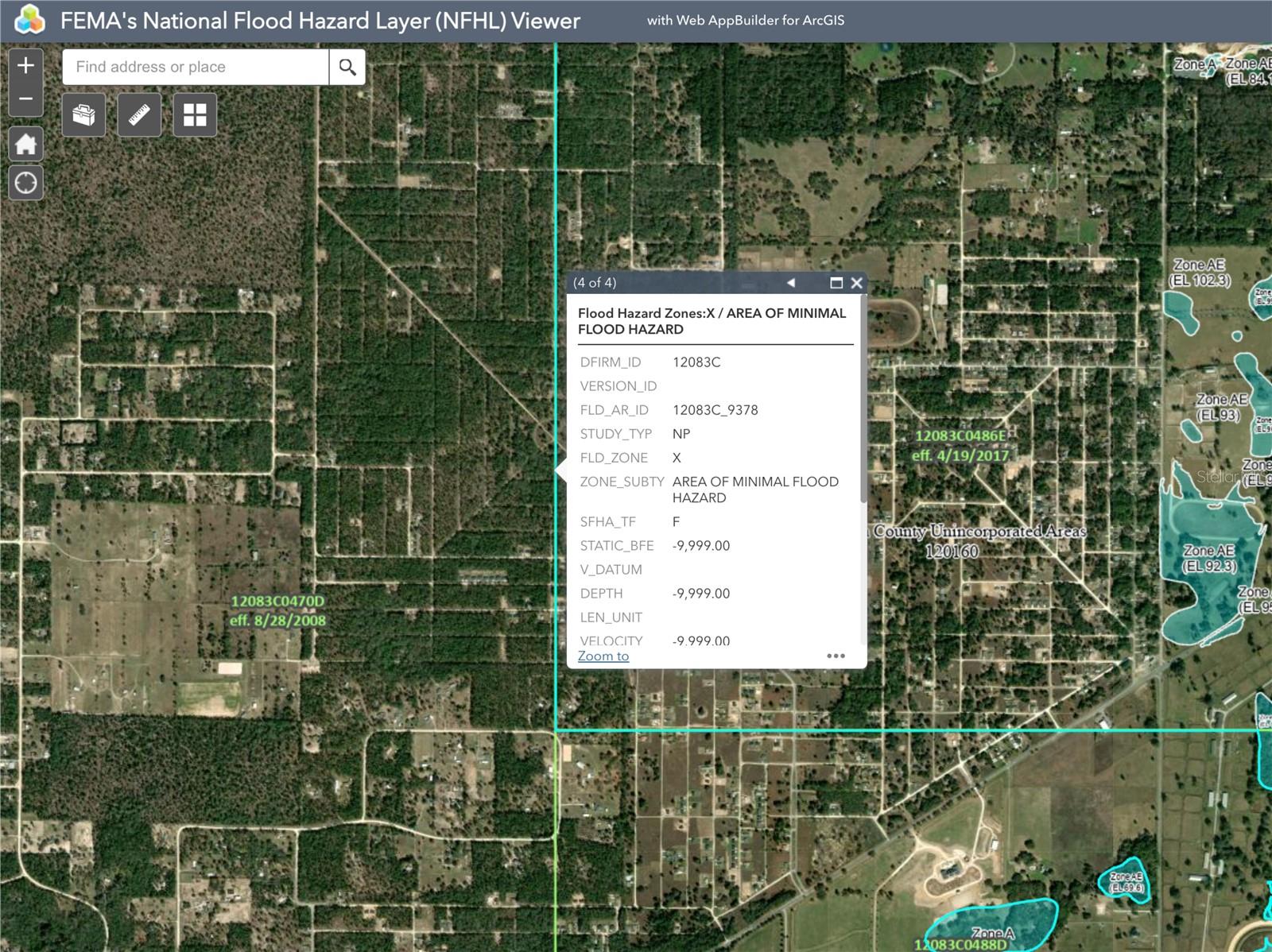Click the STUDY_TYP value NP
Screen dimensions: 1272x952
pyautogui.click(x=681, y=434)
